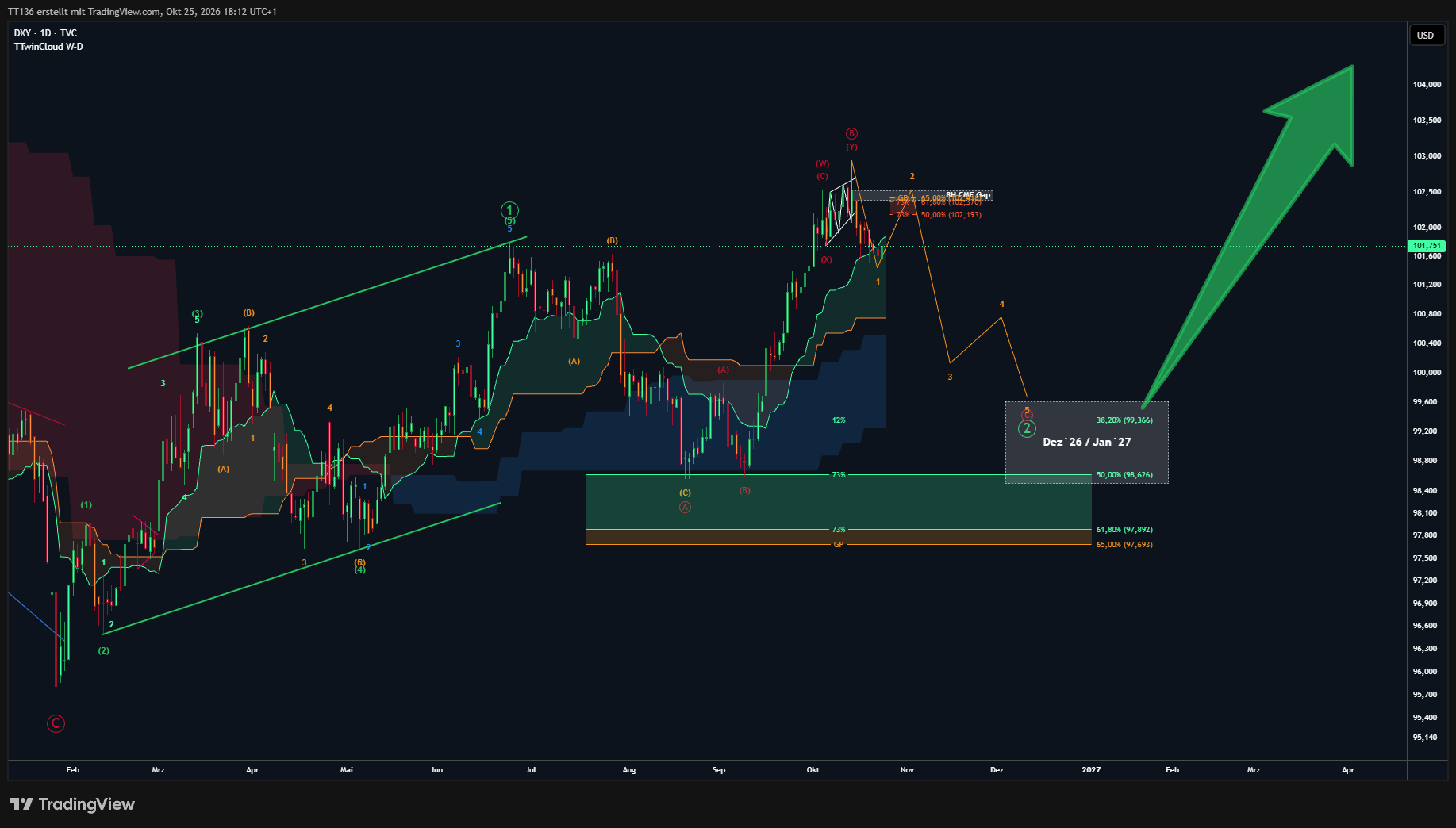Click the 102,500 price axis label

pyautogui.click(x=1427, y=192)
